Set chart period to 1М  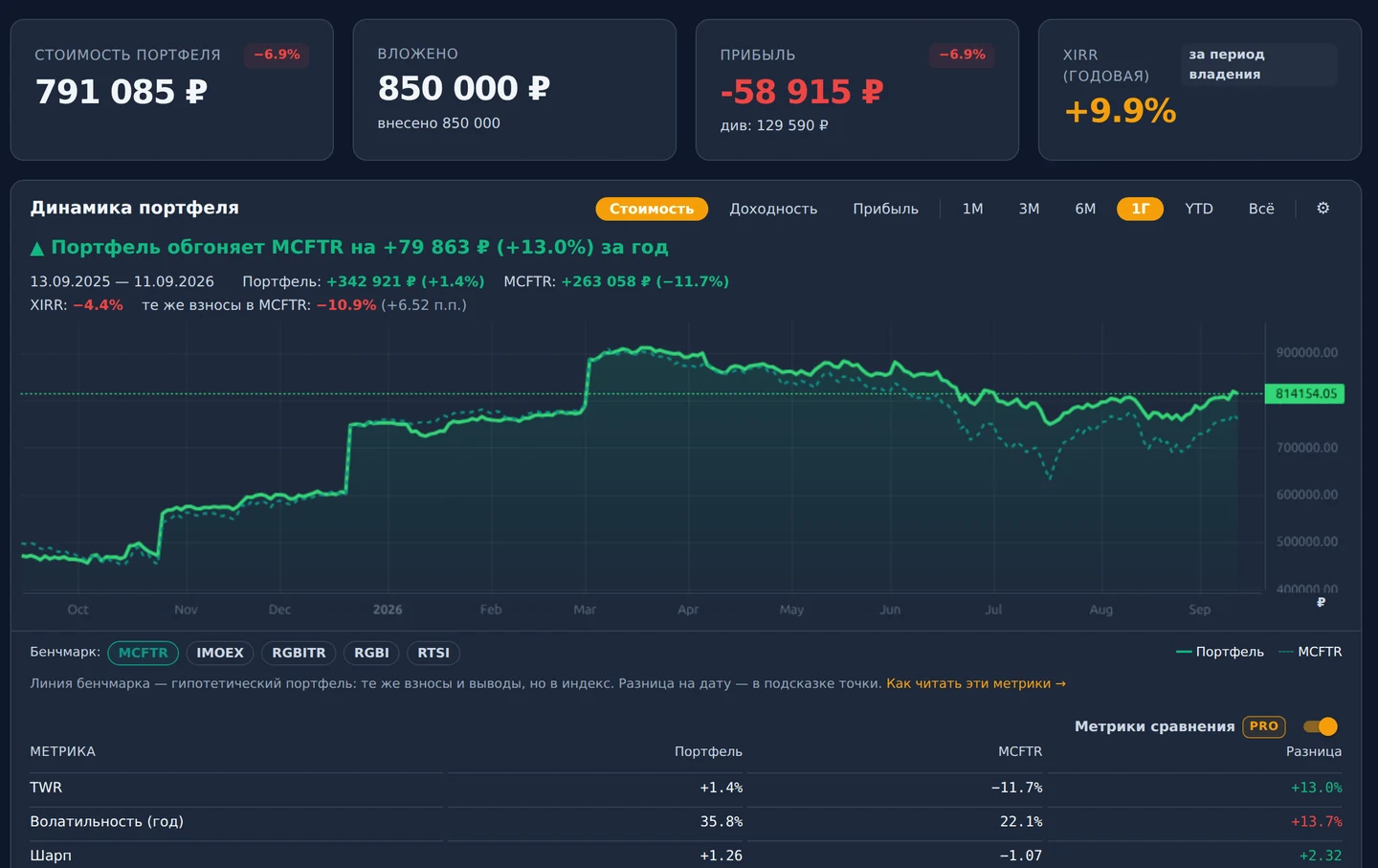972,209
